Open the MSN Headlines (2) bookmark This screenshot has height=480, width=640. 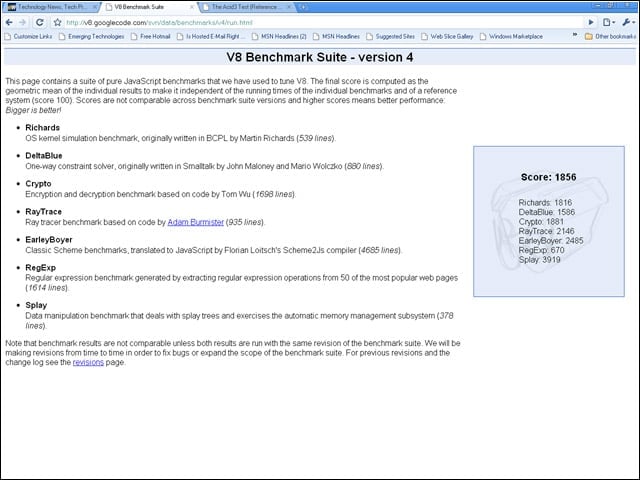tap(279, 36)
